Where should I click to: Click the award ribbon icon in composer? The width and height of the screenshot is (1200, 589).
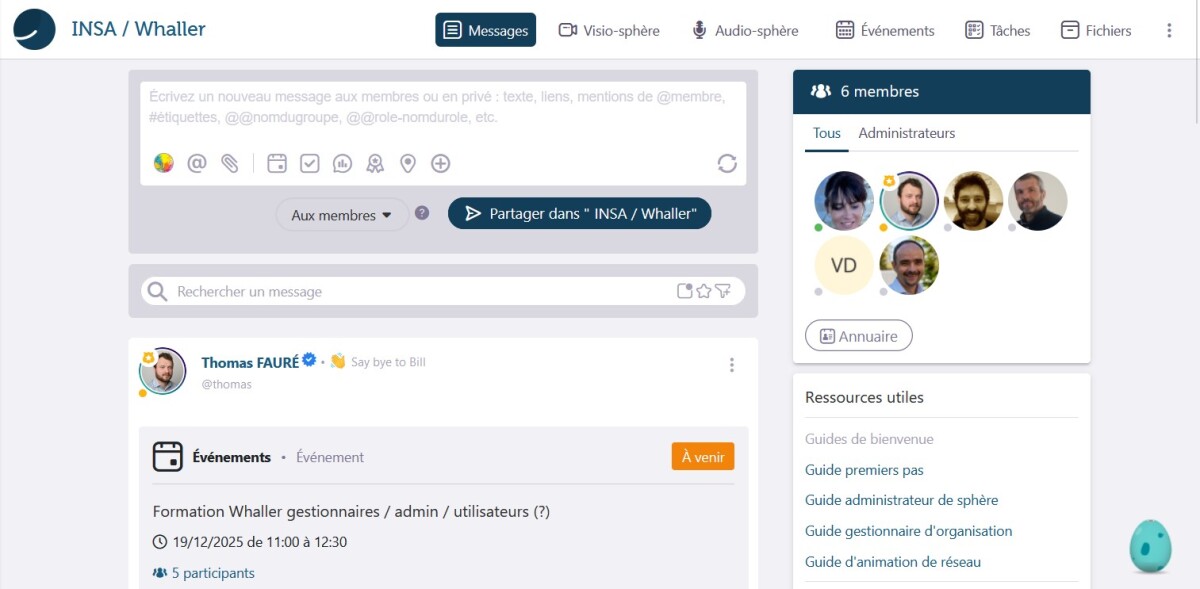click(x=375, y=163)
